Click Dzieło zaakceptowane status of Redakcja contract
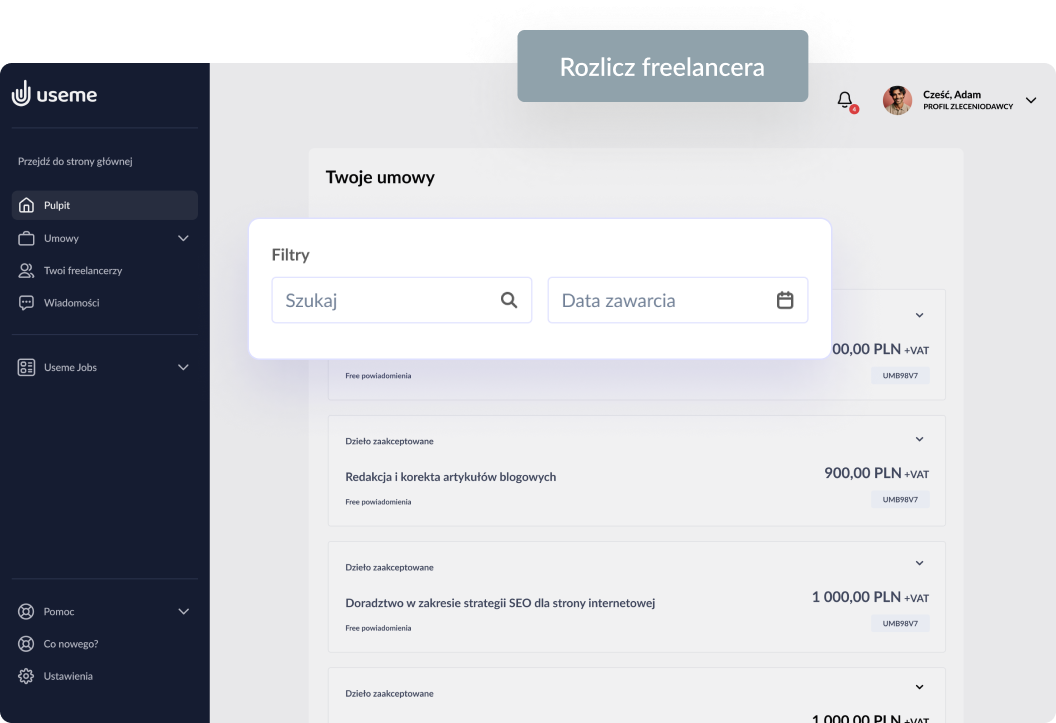This screenshot has height=723, width=1056. tap(389, 442)
